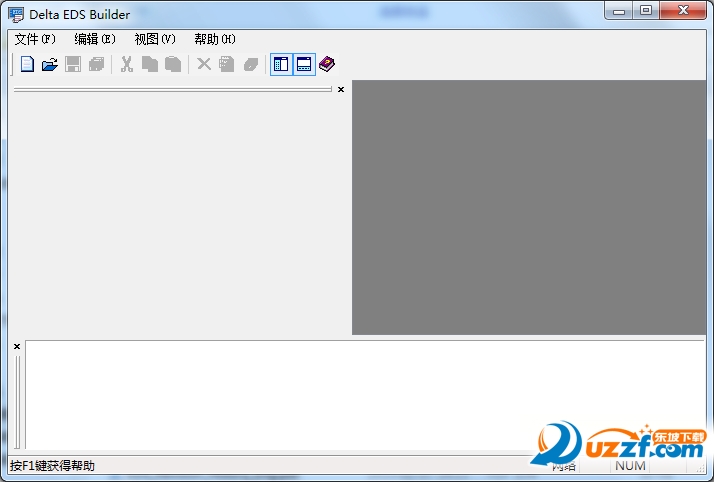Click inside the white output message area

pos(365,395)
